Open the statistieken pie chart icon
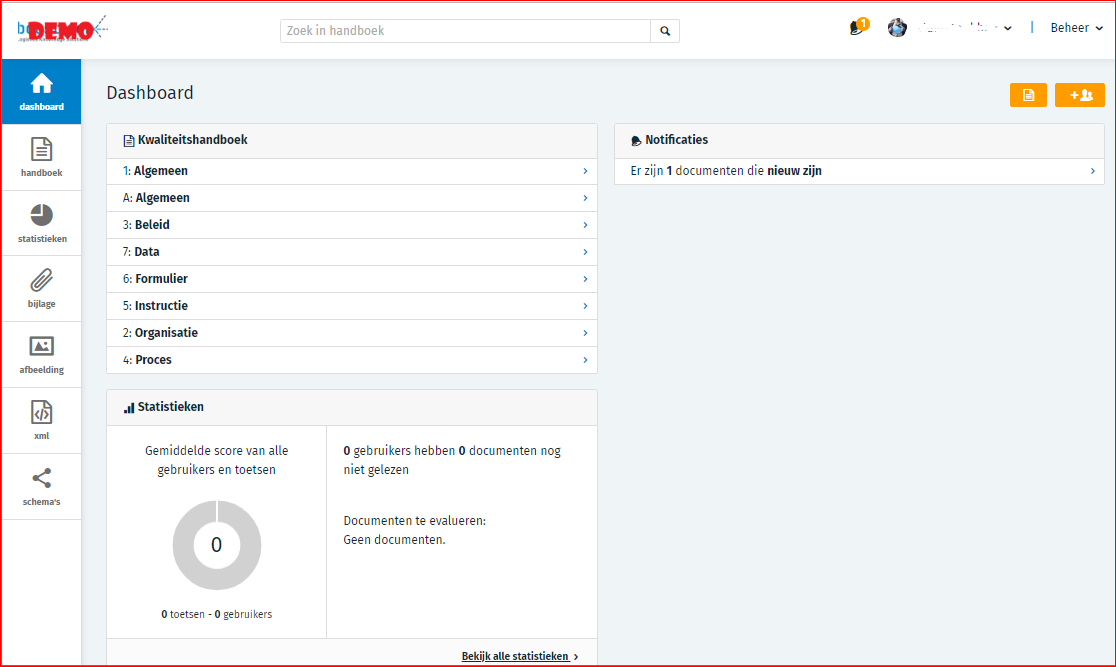Image resolution: width=1116 pixels, height=667 pixels. [41, 215]
